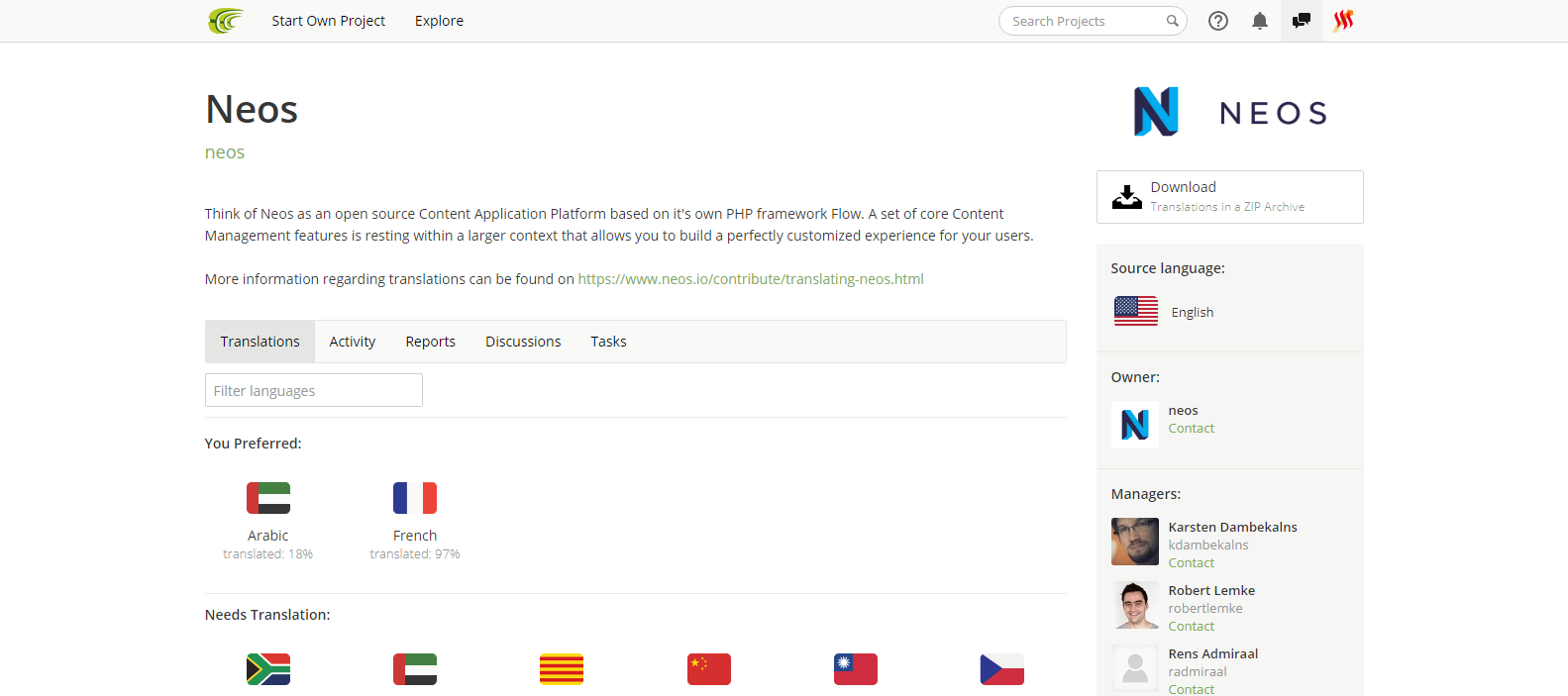Select the Czech flag icon
Viewport: 1568px width, 696px height.
click(x=1002, y=669)
